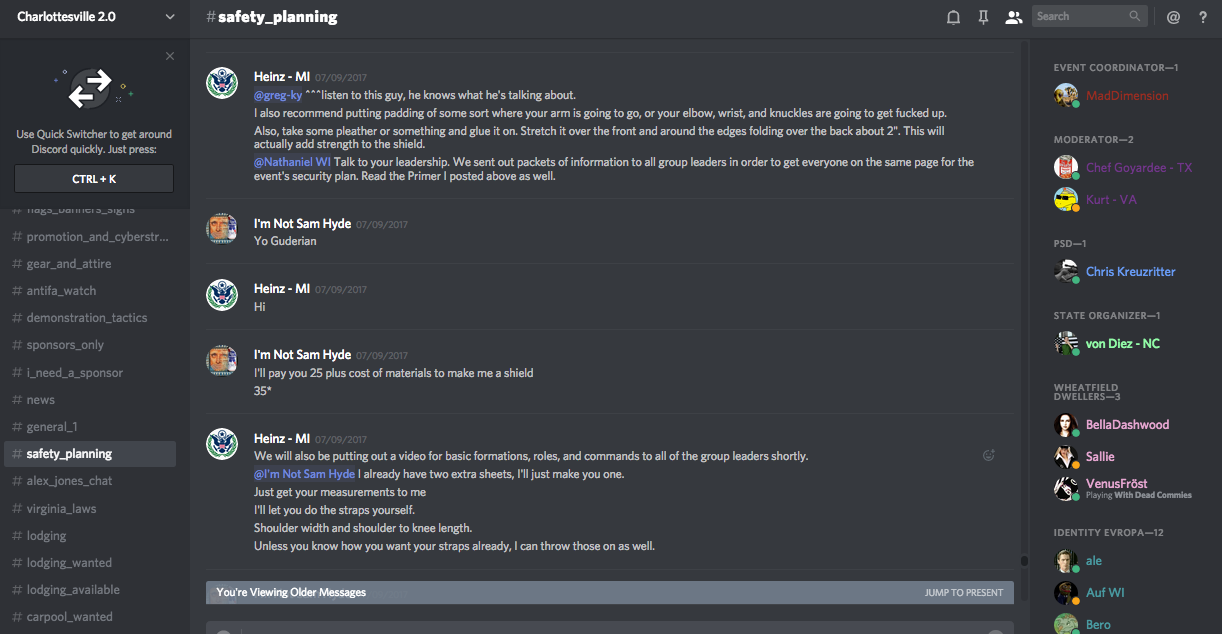Click Jump to Present
The height and width of the screenshot is (634, 1222).
963,593
